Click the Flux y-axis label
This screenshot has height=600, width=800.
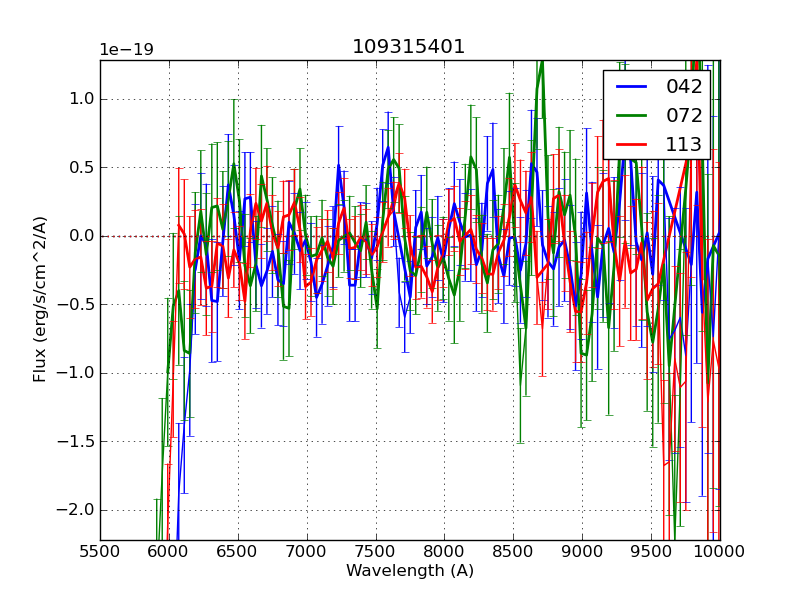(40, 299)
